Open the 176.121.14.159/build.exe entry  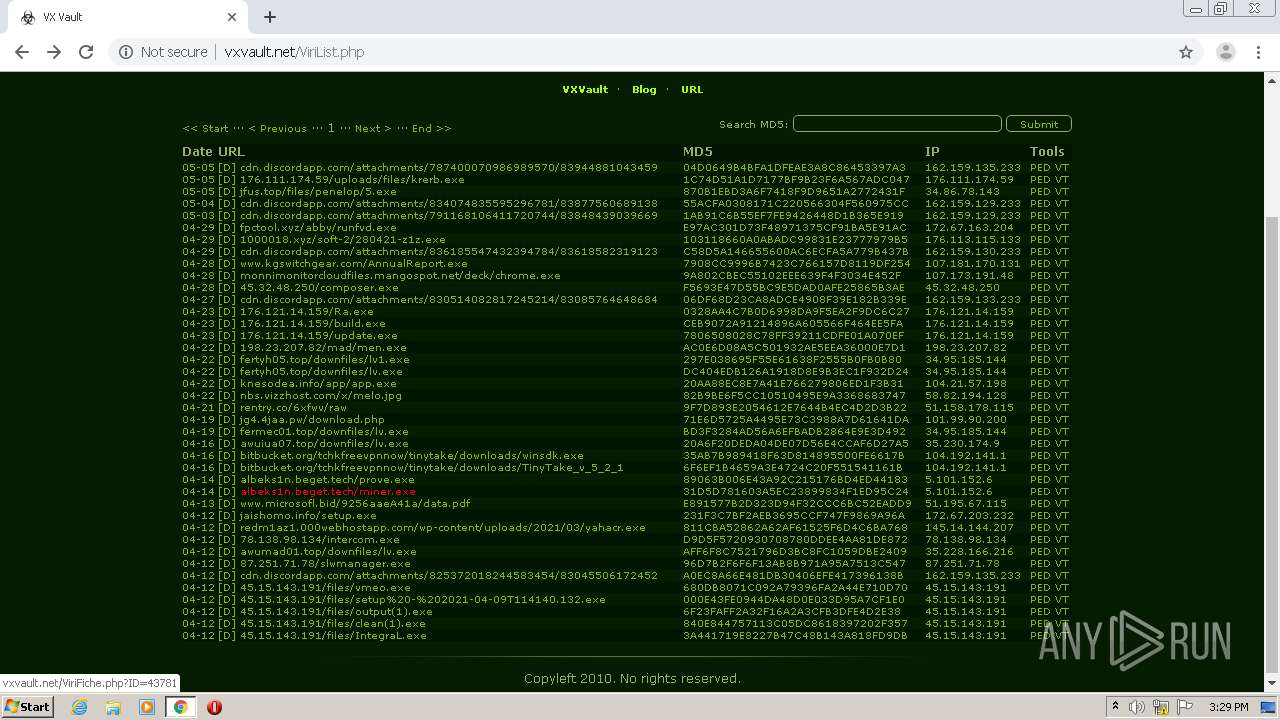(x=312, y=323)
